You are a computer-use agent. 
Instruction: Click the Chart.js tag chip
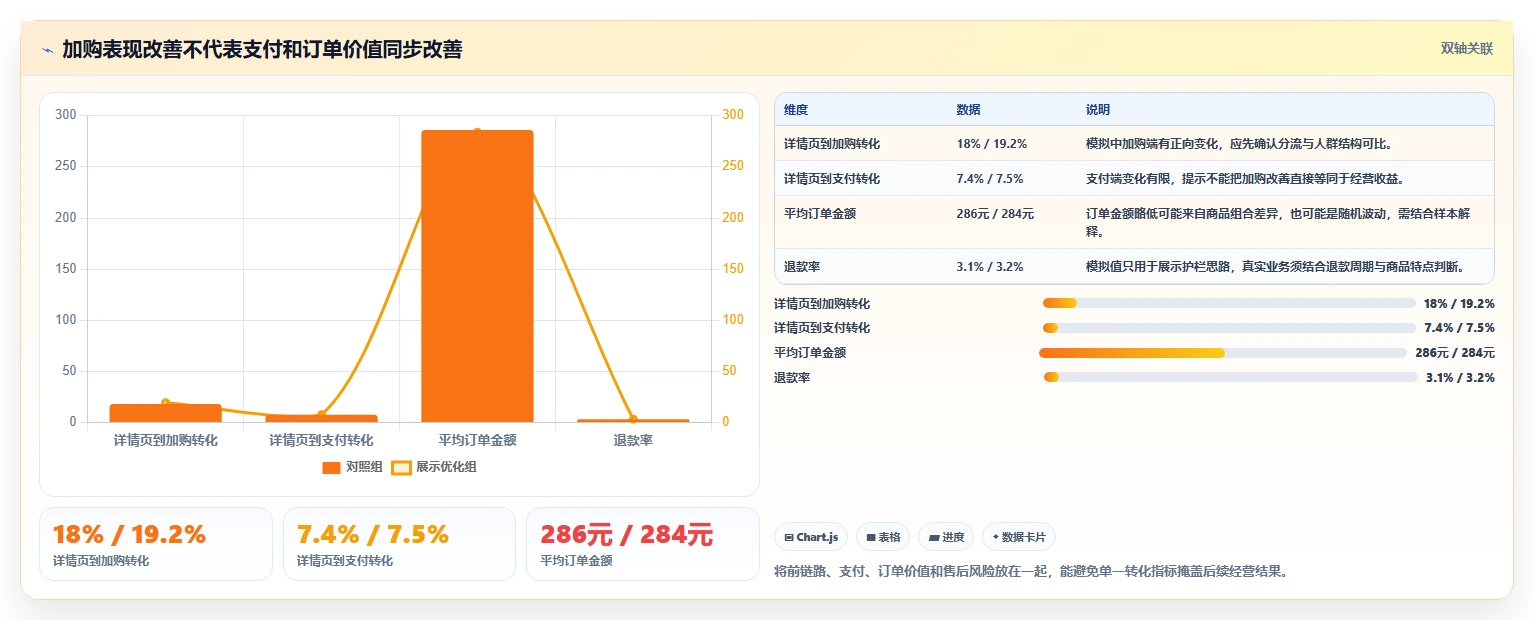[811, 537]
